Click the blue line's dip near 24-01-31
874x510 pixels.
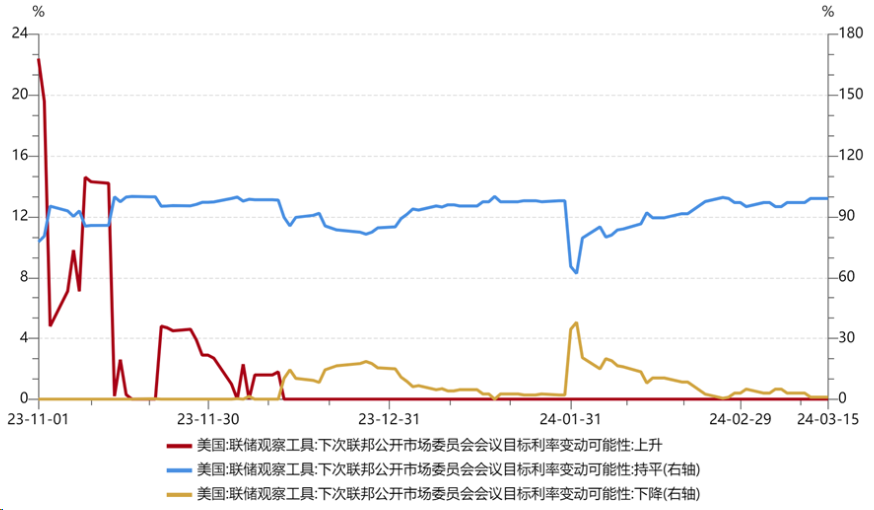(576, 273)
